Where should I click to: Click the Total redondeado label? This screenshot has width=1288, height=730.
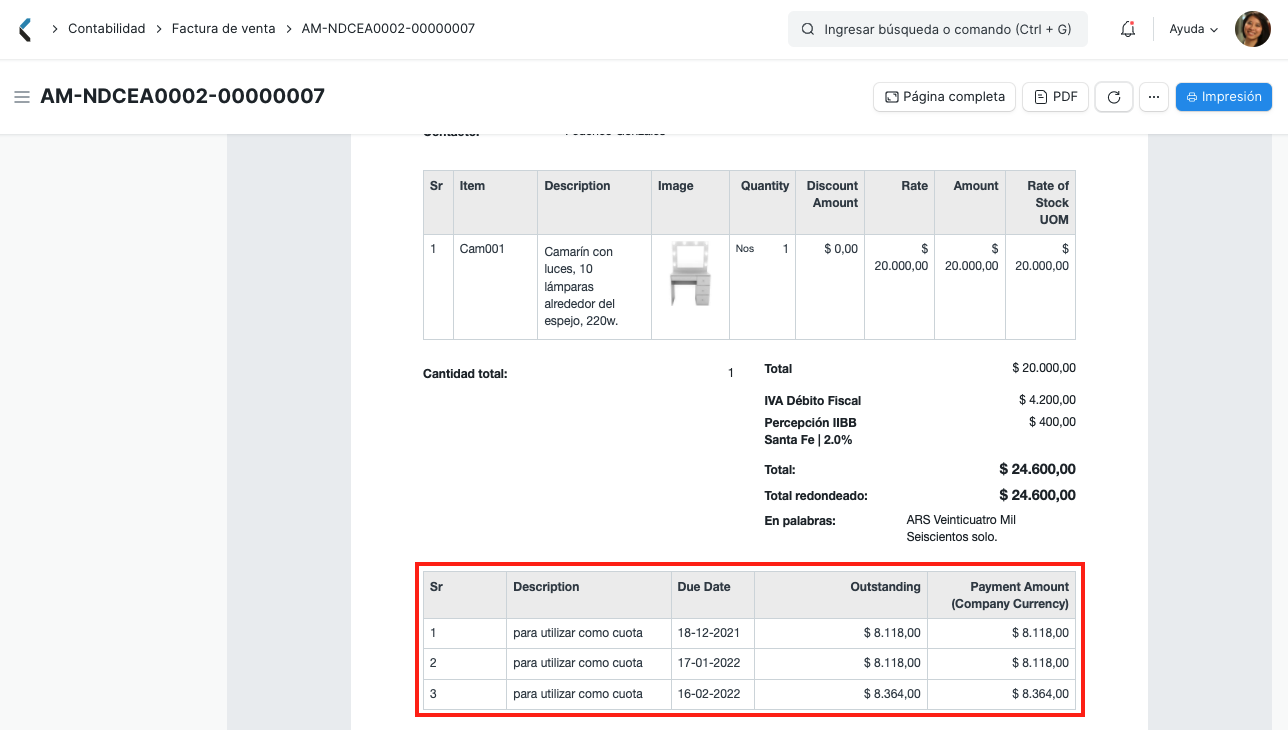[816, 496]
